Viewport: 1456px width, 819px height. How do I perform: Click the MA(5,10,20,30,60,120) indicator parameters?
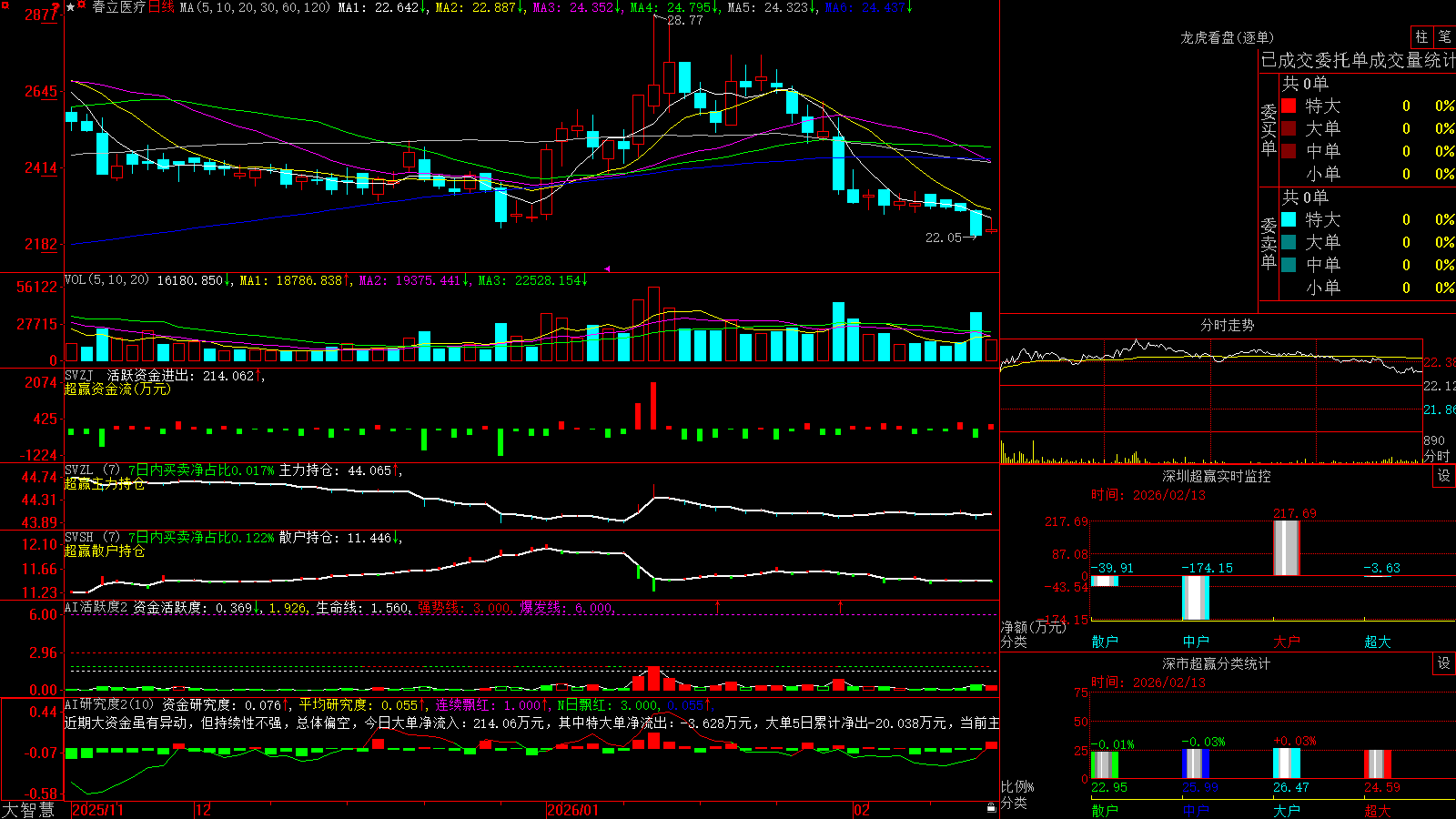255,7
